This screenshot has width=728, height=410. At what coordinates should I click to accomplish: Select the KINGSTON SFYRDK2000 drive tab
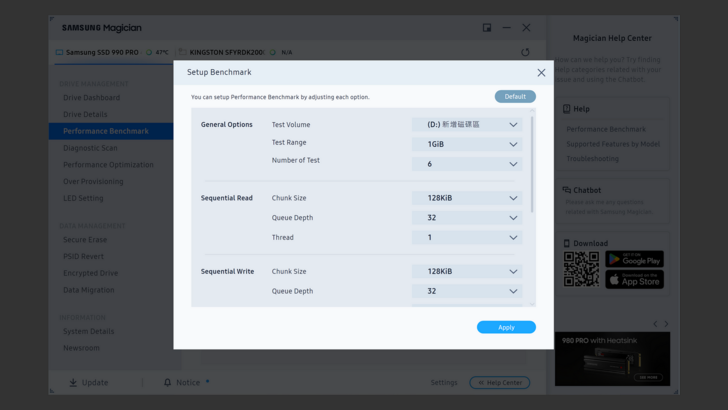(236, 52)
